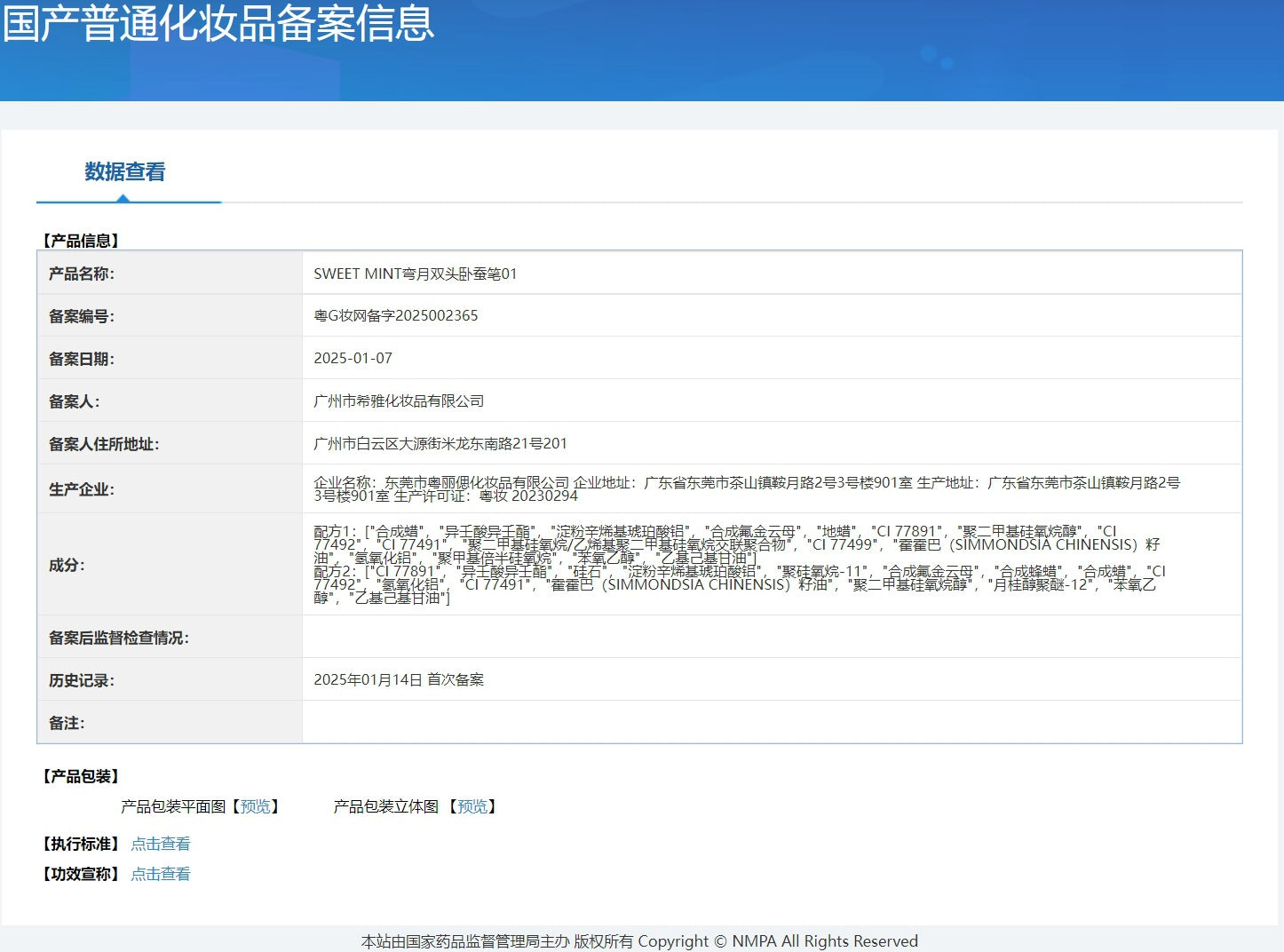Click the product name SWEET MINT弯月双头卧蚕笔01

click(415, 274)
